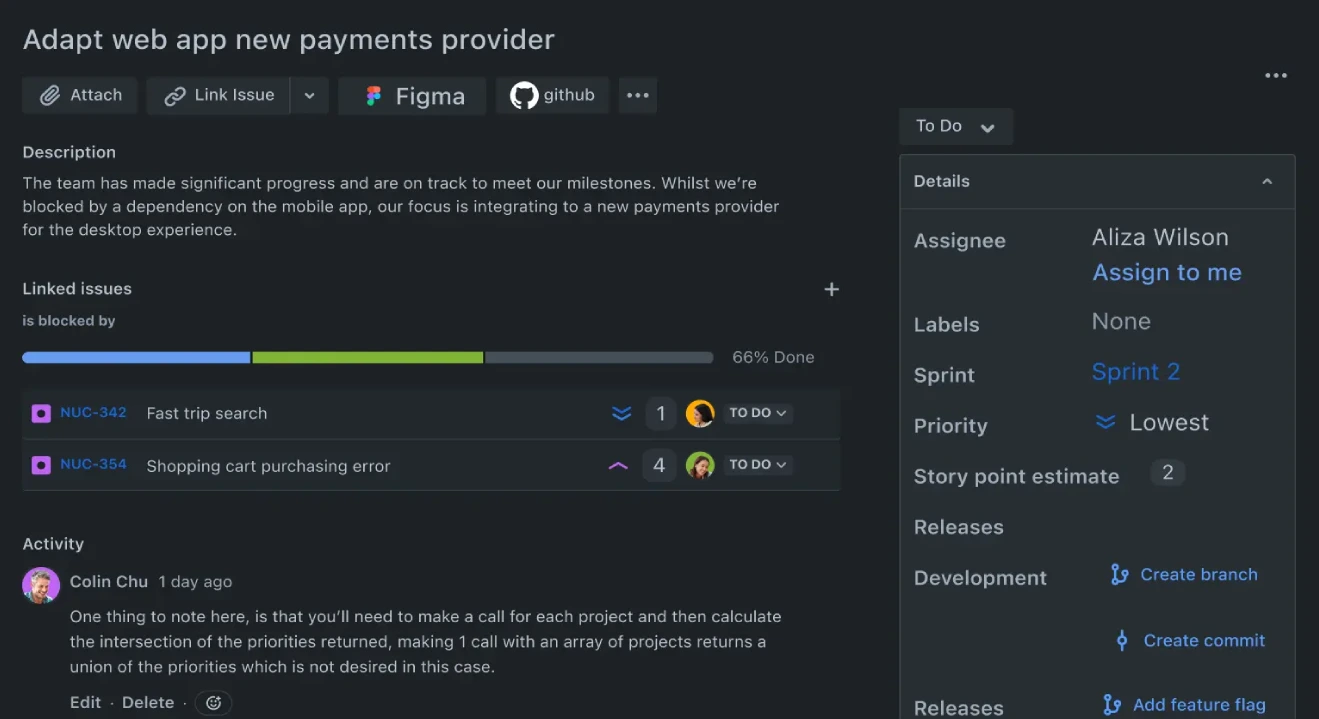The width and height of the screenshot is (1319, 719).
Task: Open Sprint 2
Action: tap(1135, 371)
